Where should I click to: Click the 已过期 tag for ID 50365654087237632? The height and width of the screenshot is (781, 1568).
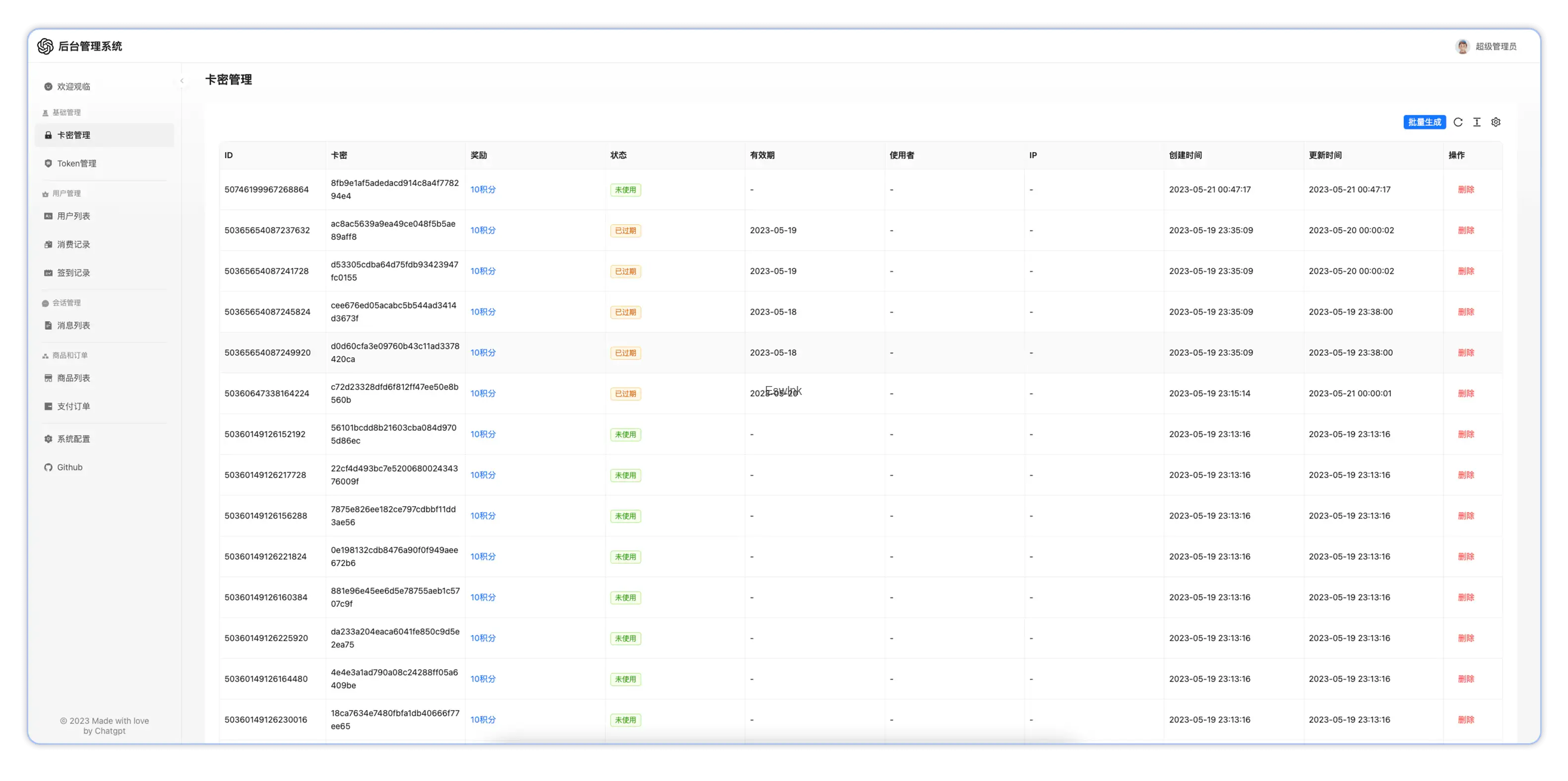[625, 231]
